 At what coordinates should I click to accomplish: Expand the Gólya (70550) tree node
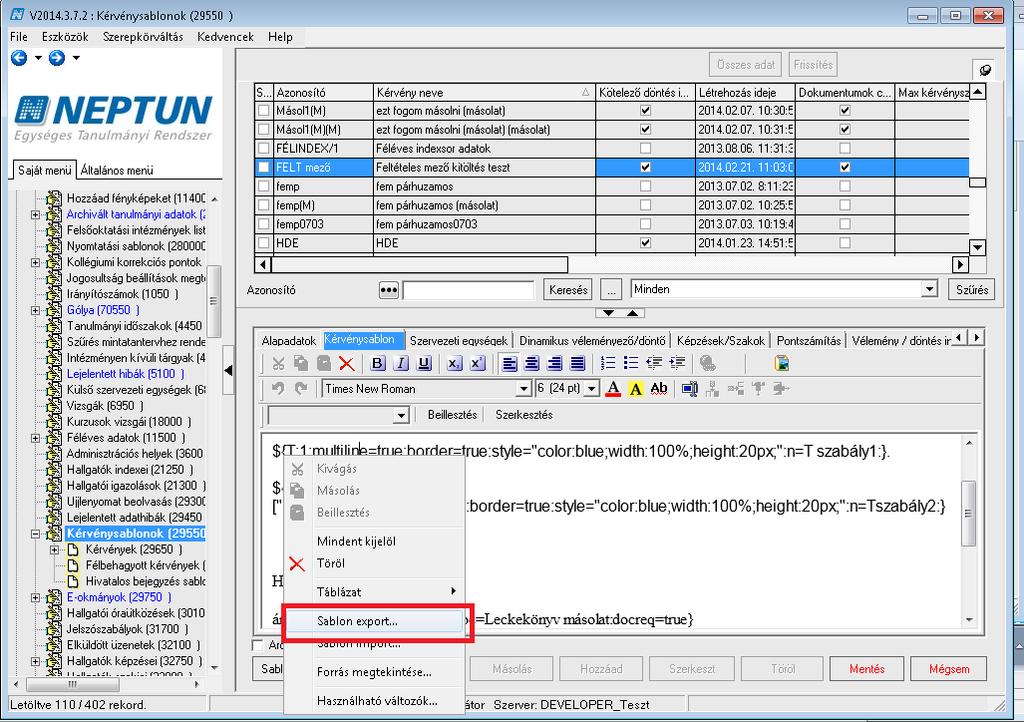(x=36, y=311)
